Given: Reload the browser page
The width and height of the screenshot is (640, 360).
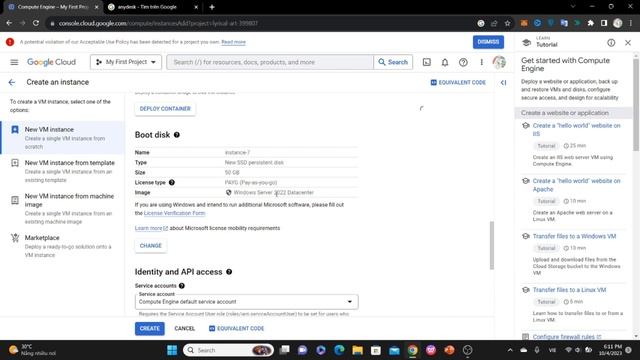Looking at the screenshot, I should click(36, 23).
